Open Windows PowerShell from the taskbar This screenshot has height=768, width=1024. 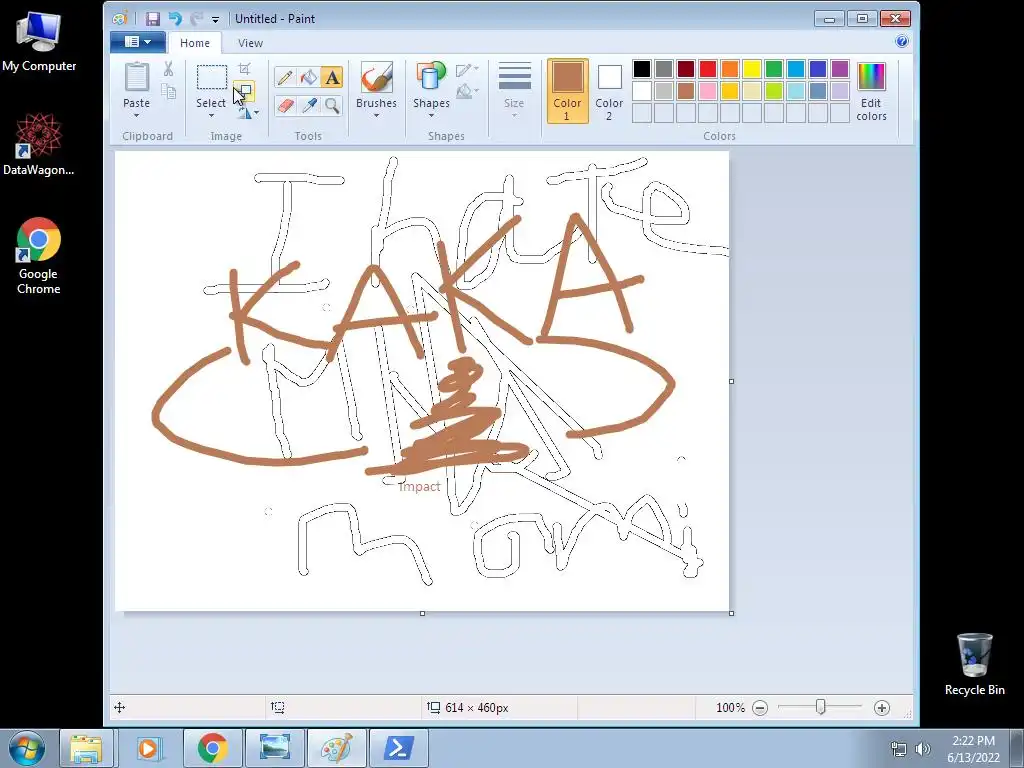tap(398, 748)
